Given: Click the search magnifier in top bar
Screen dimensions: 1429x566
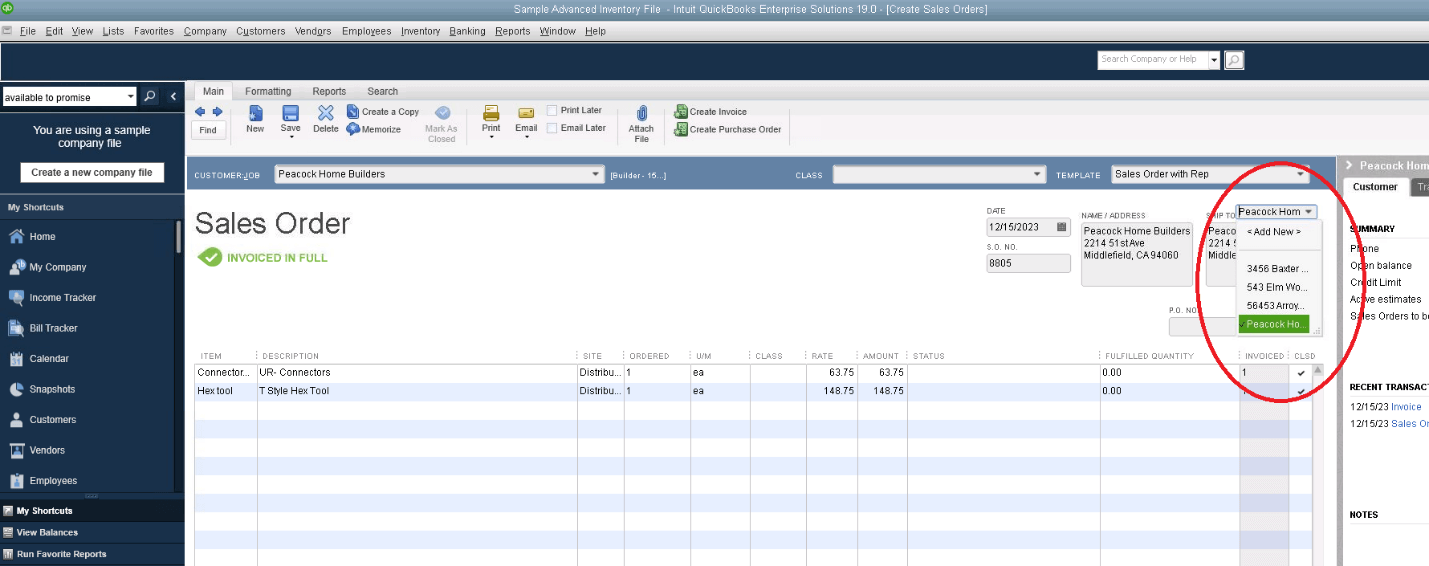Looking at the screenshot, I should pos(1234,60).
